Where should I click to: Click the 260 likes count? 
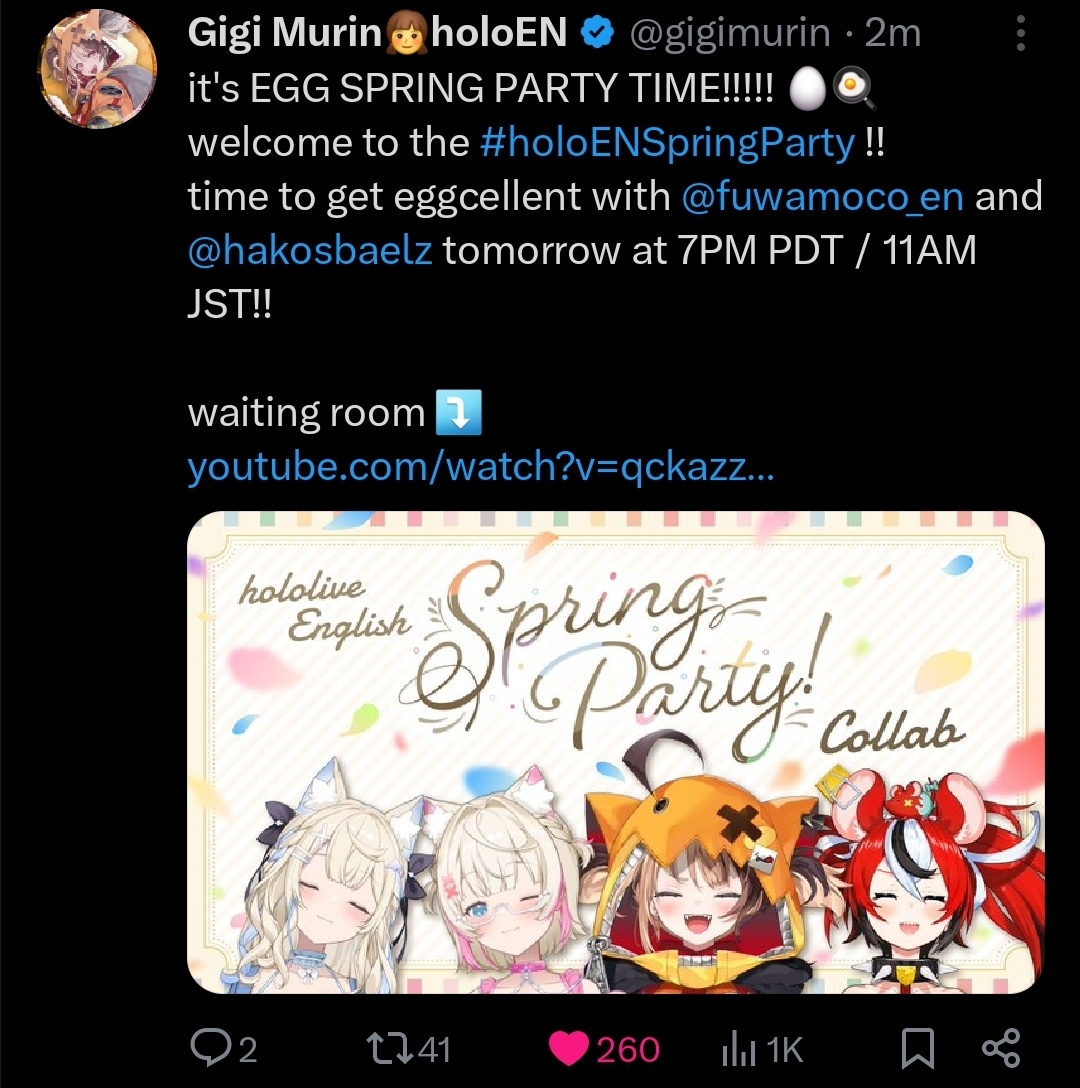point(628,1050)
